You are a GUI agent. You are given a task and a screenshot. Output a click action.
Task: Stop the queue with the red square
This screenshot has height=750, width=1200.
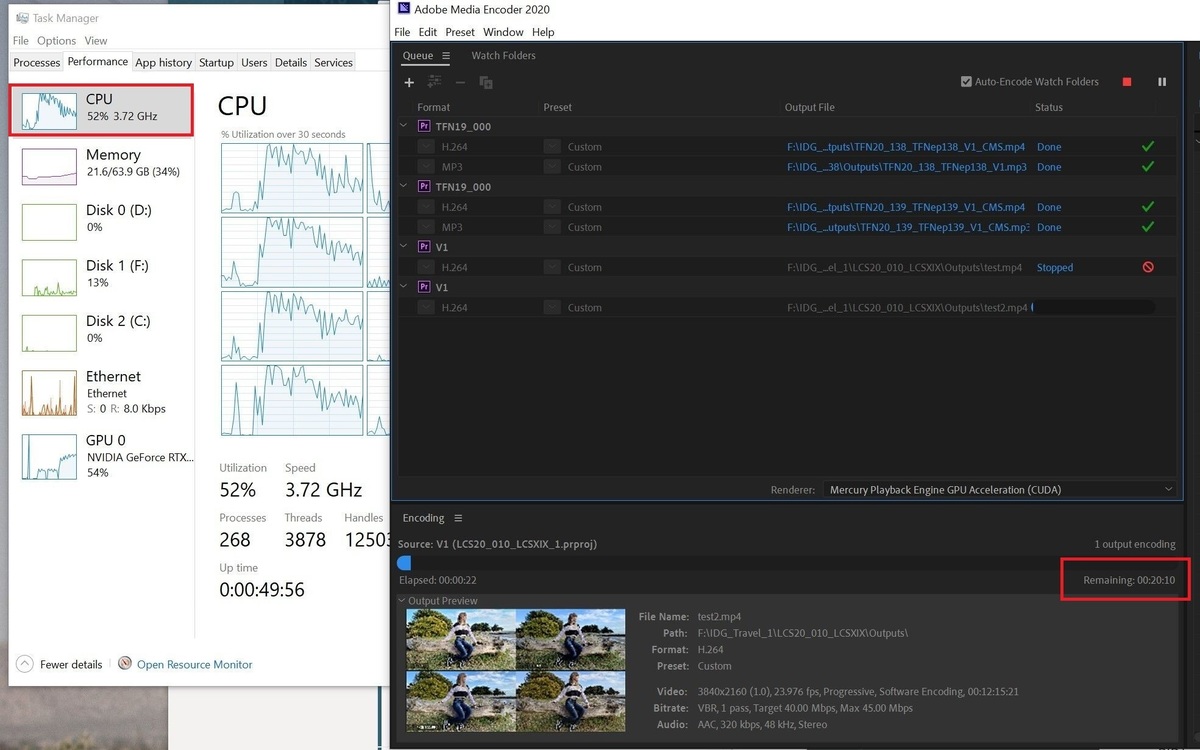tap(1127, 82)
